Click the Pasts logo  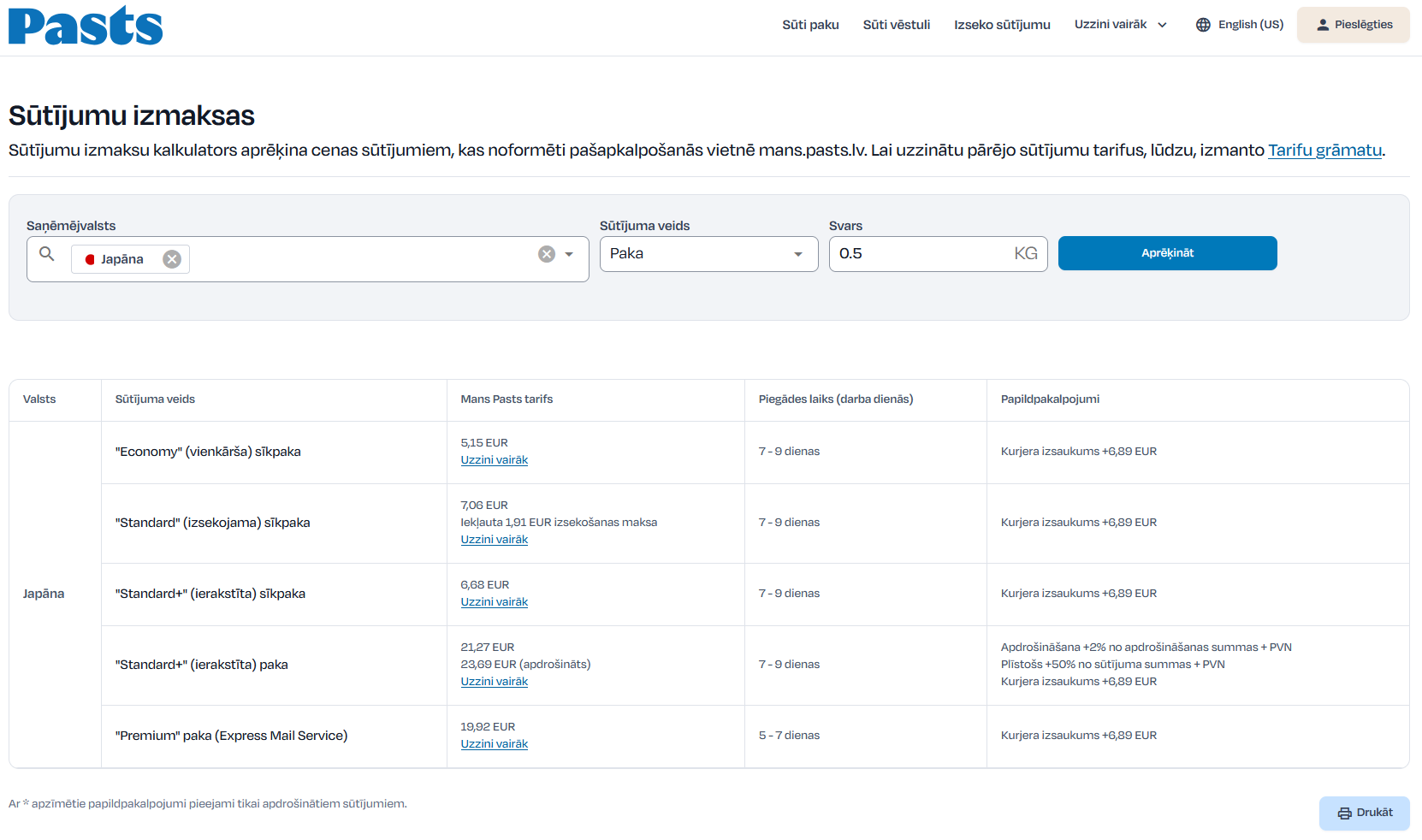[86, 26]
